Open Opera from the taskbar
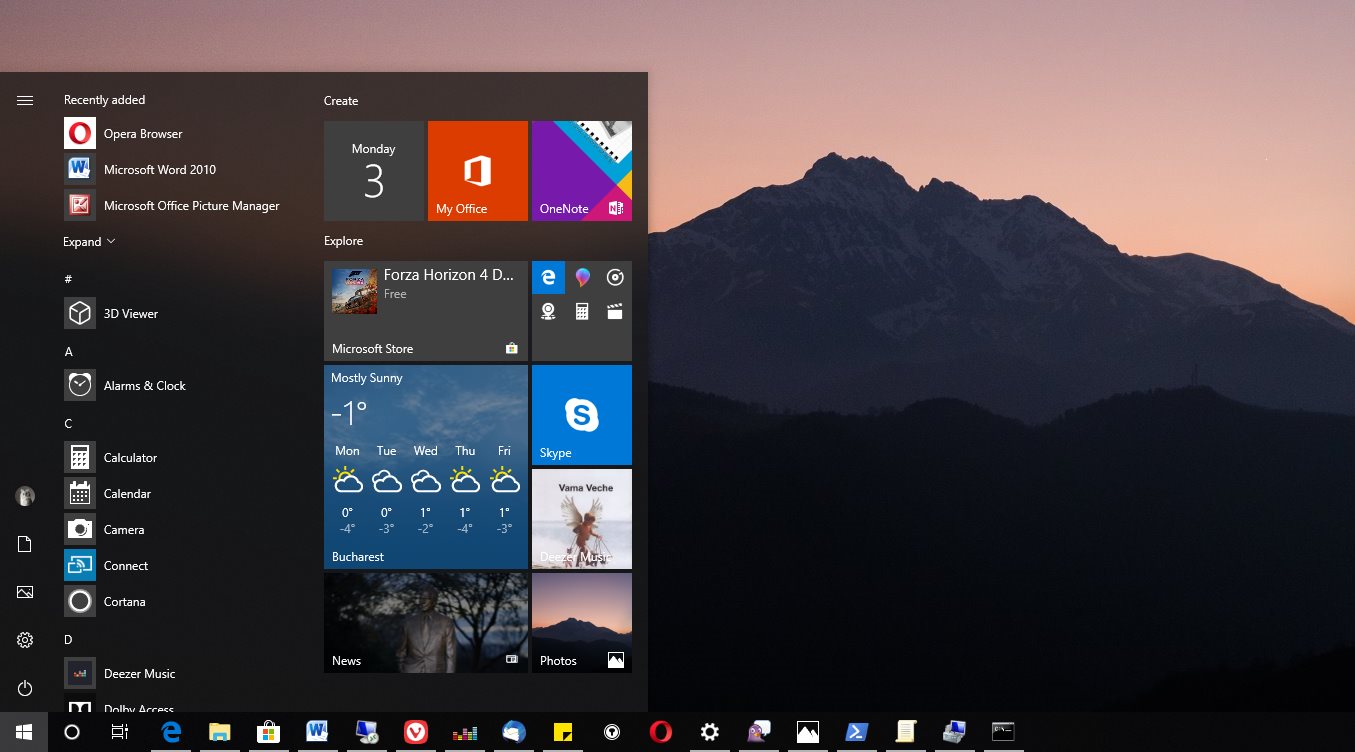This screenshot has width=1355, height=752. [661, 732]
